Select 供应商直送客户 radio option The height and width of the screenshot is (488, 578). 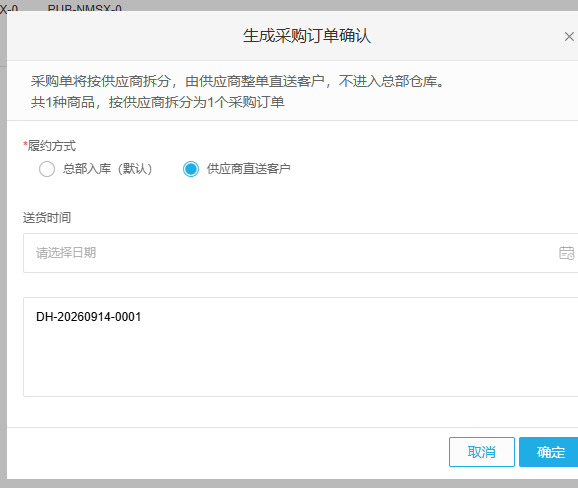point(191,169)
